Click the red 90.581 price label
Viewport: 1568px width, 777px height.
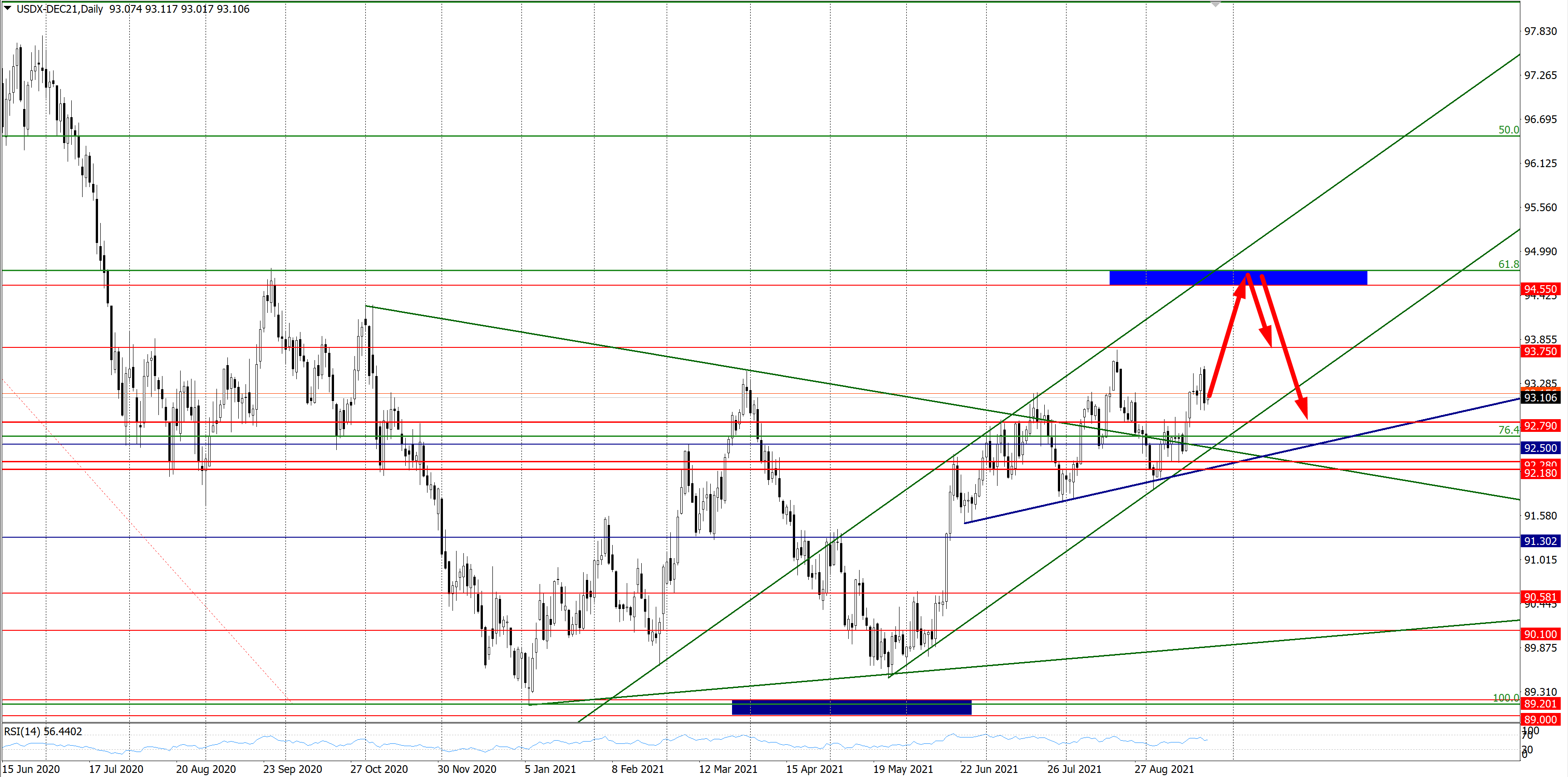coord(1540,597)
